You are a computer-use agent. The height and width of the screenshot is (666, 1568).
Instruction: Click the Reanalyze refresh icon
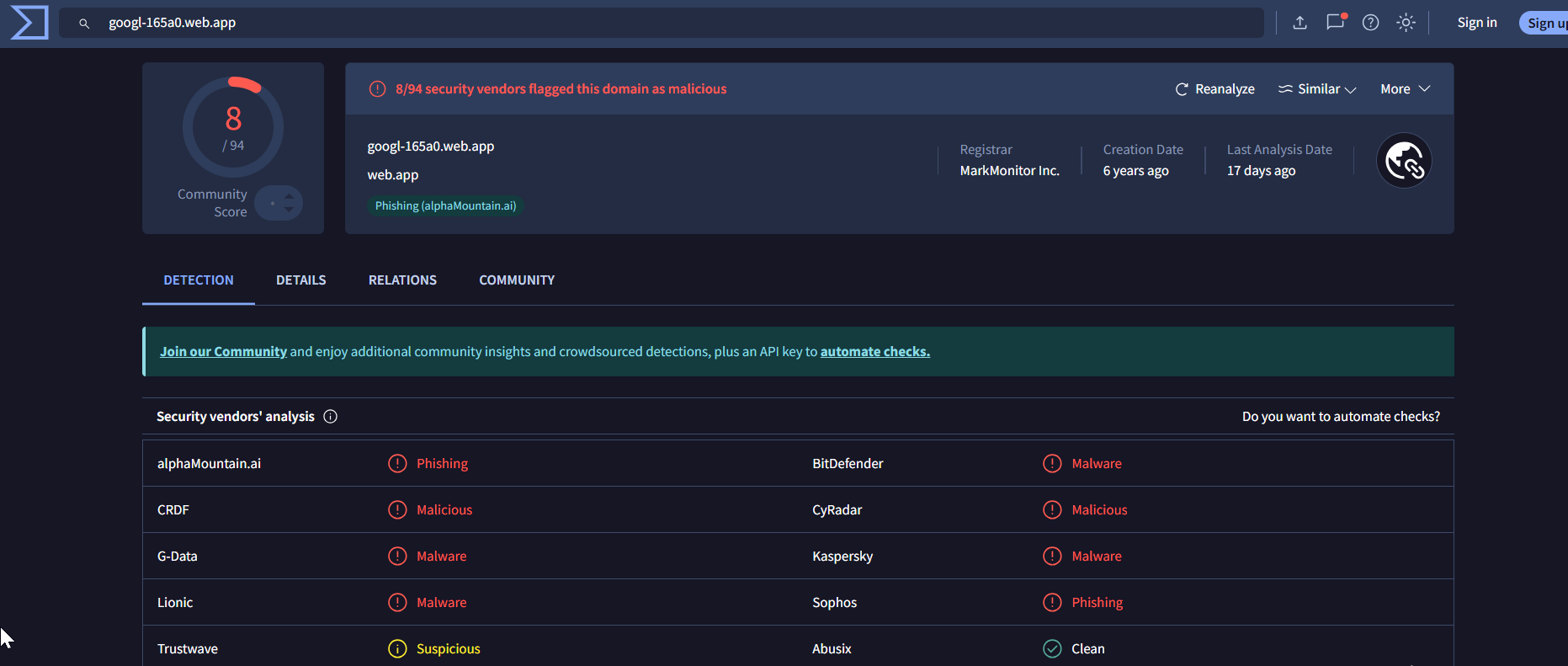point(1182,89)
